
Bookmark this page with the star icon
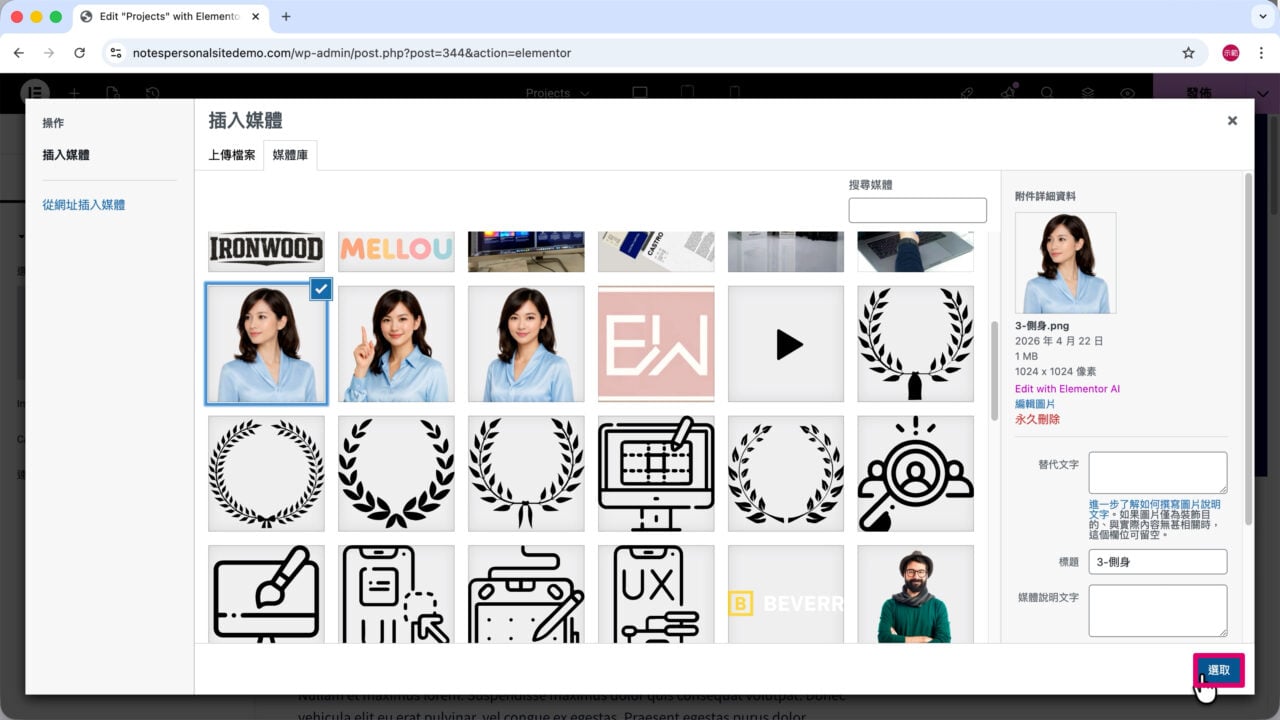tap(1188, 53)
